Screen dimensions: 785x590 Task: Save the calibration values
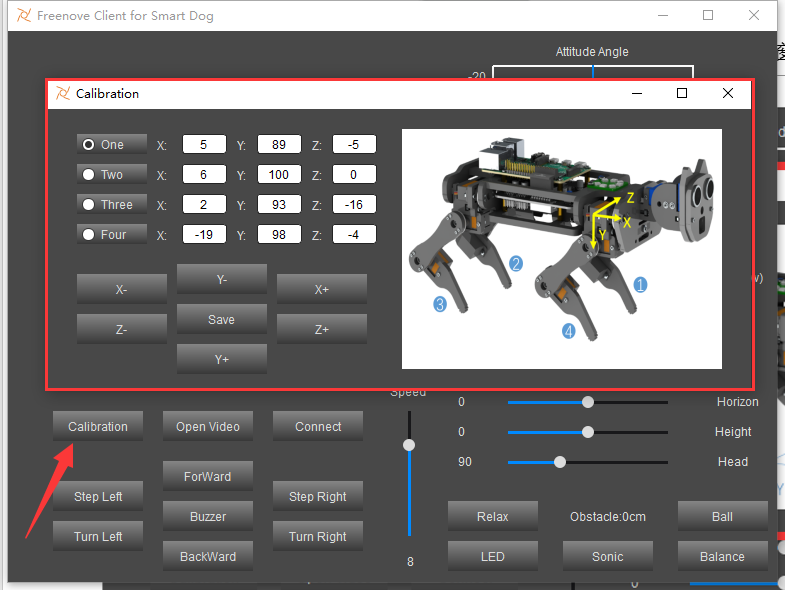(222, 319)
